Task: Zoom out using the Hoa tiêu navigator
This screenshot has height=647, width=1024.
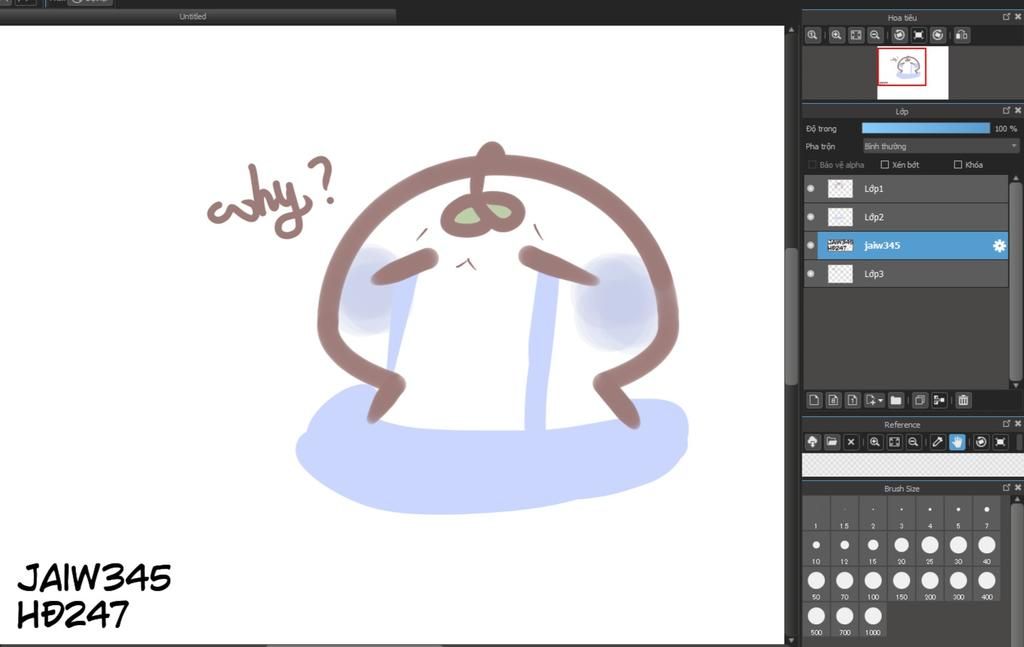Action: pos(875,35)
